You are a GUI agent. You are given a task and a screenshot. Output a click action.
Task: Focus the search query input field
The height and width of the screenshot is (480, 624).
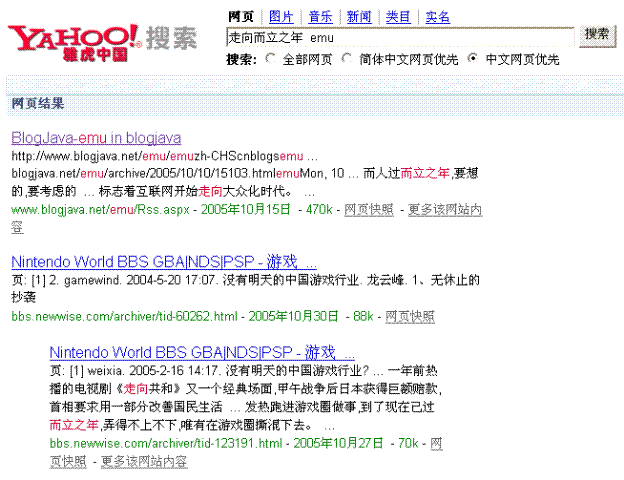[x=400, y=37]
